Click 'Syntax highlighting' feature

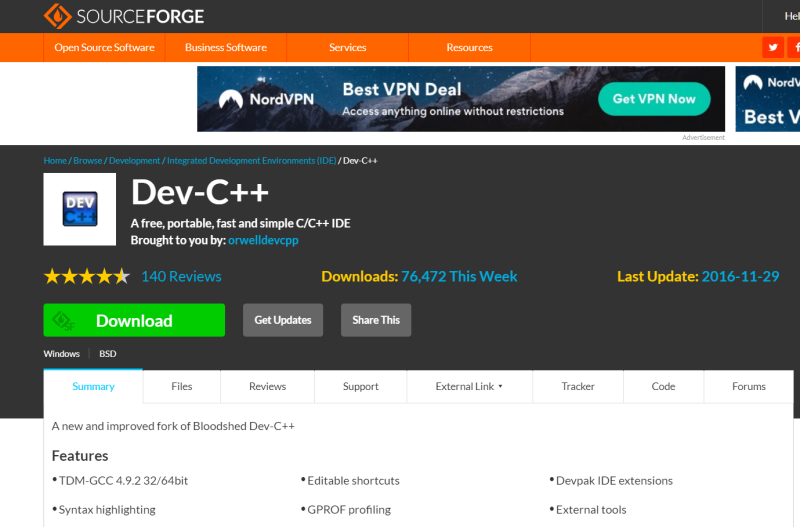click(107, 510)
